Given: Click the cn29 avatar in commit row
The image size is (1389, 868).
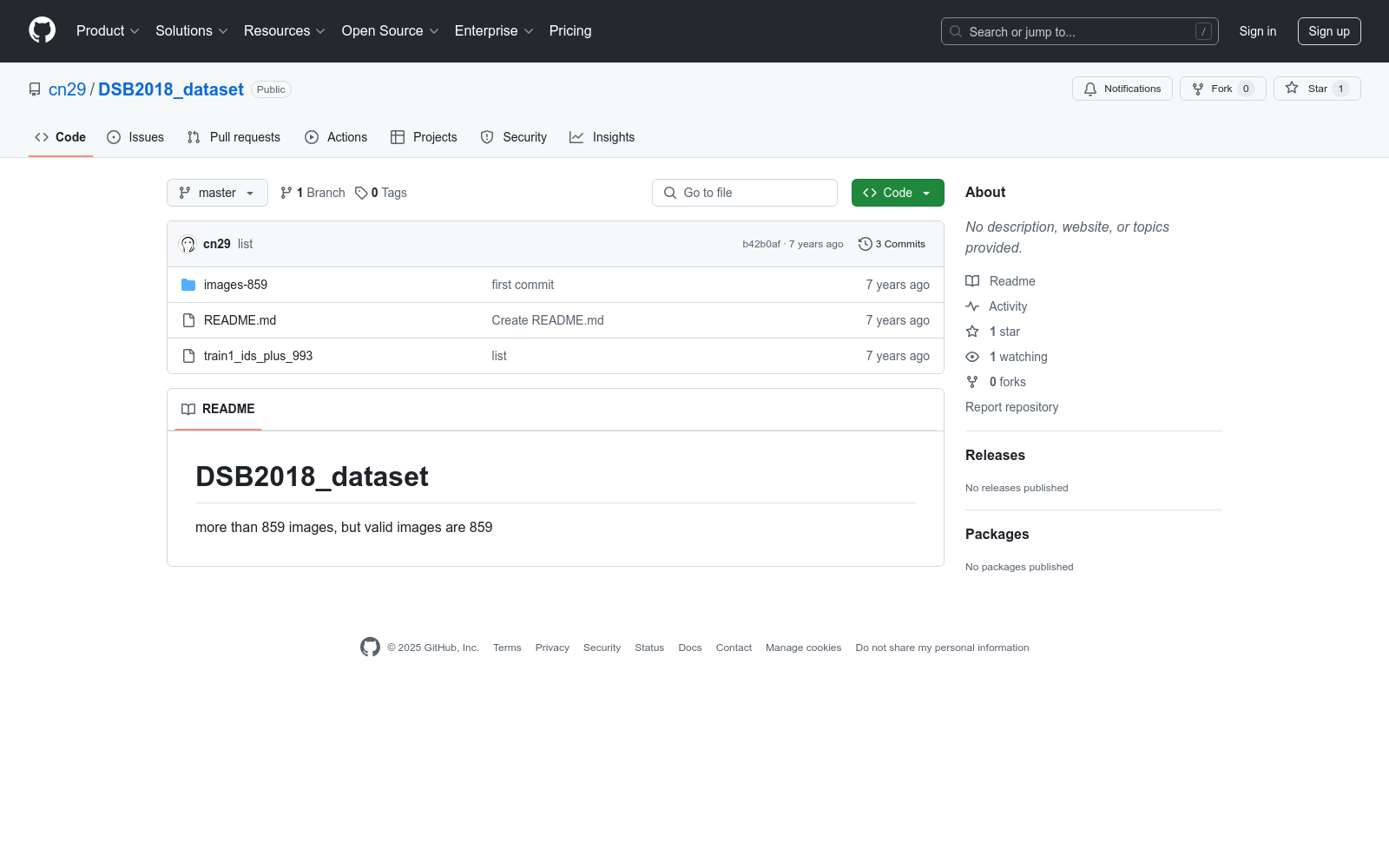Looking at the screenshot, I should pyautogui.click(x=188, y=244).
